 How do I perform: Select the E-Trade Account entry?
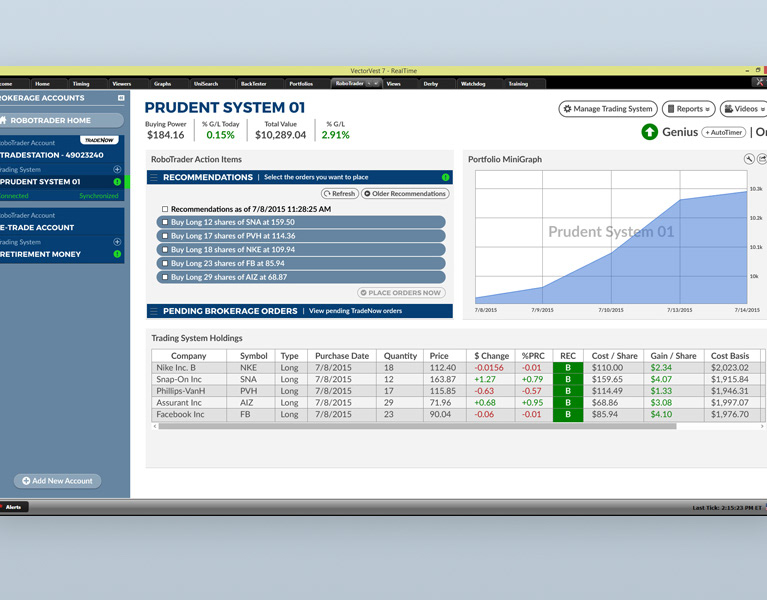click(37, 227)
